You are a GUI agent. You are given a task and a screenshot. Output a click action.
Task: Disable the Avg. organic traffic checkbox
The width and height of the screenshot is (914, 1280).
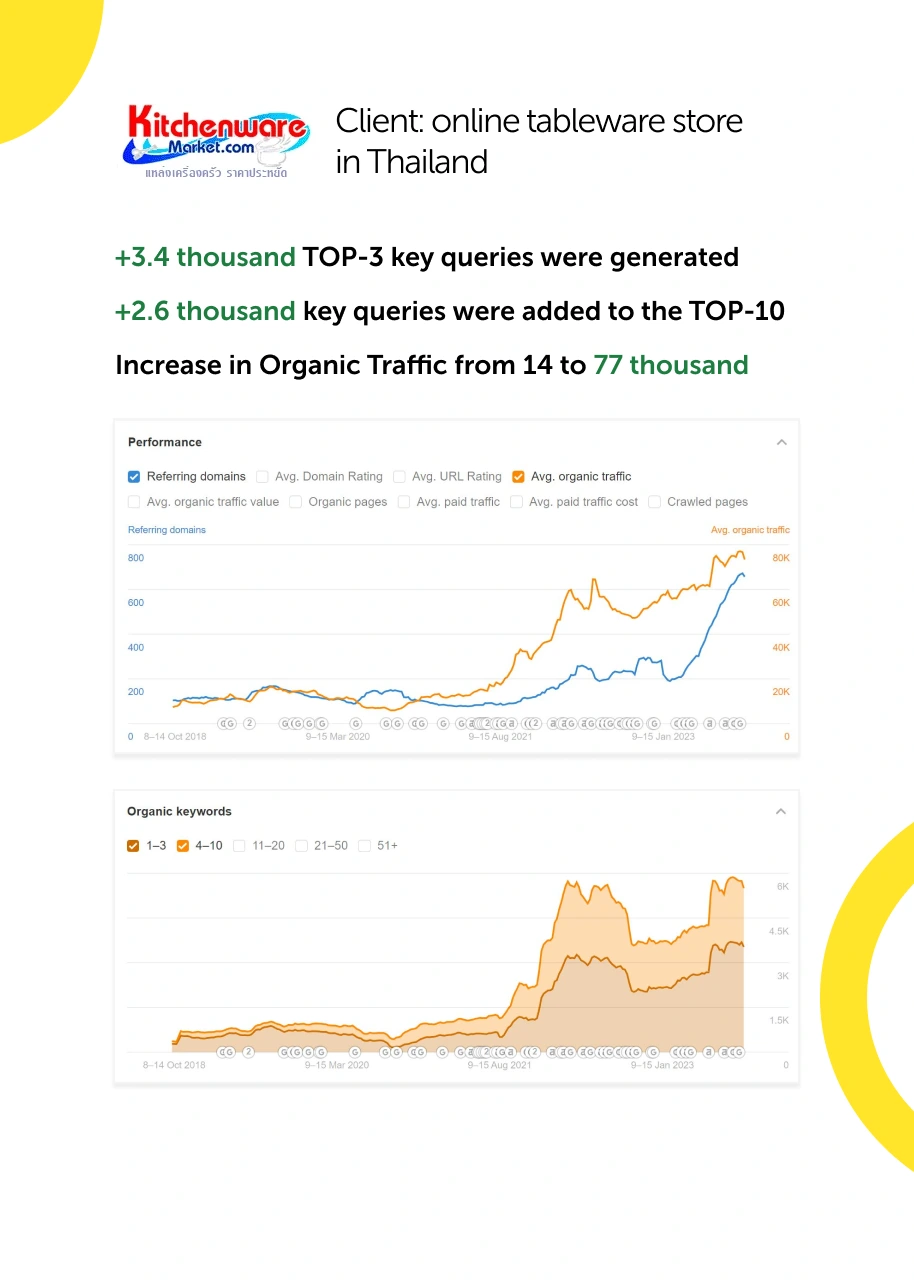coord(518,477)
